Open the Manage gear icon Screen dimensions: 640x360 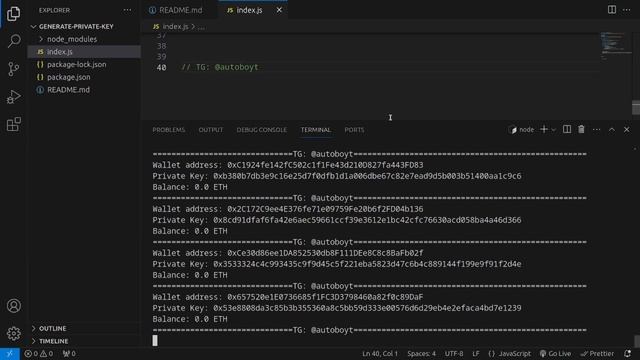[x=13, y=333]
